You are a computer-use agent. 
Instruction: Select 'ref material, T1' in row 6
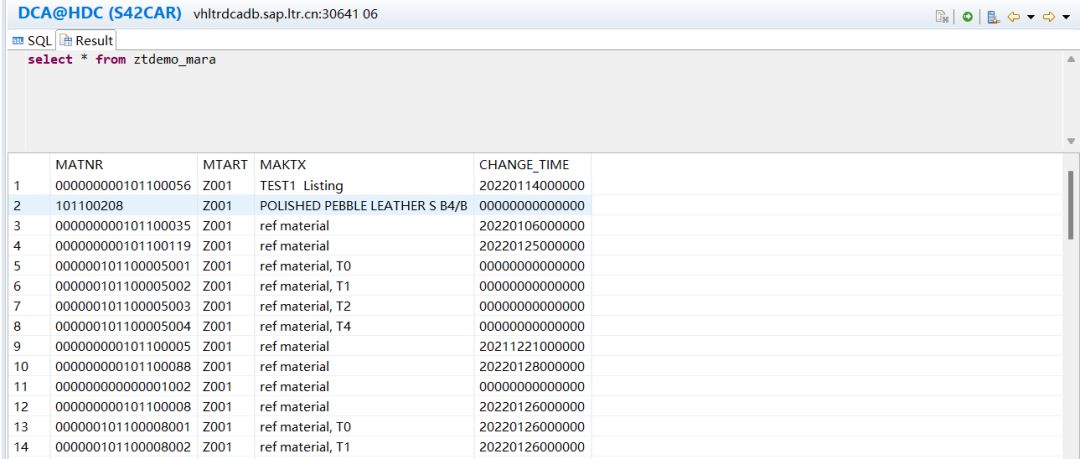click(364, 286)
